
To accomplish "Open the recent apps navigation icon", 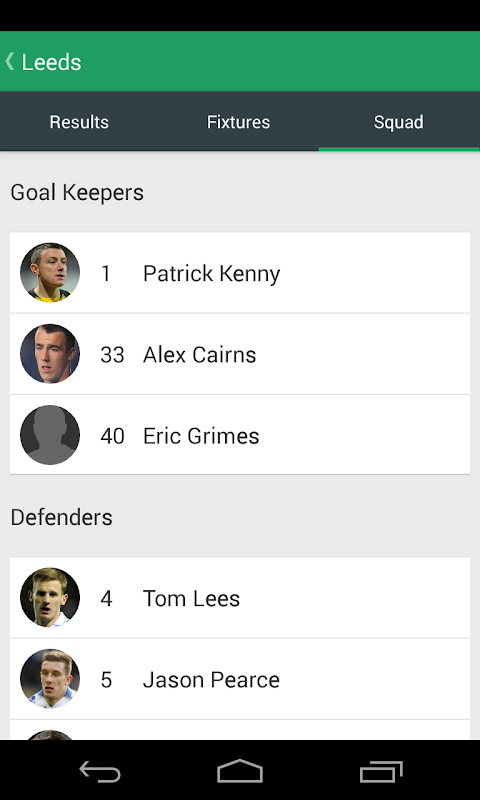I will [x=381, y=771].
